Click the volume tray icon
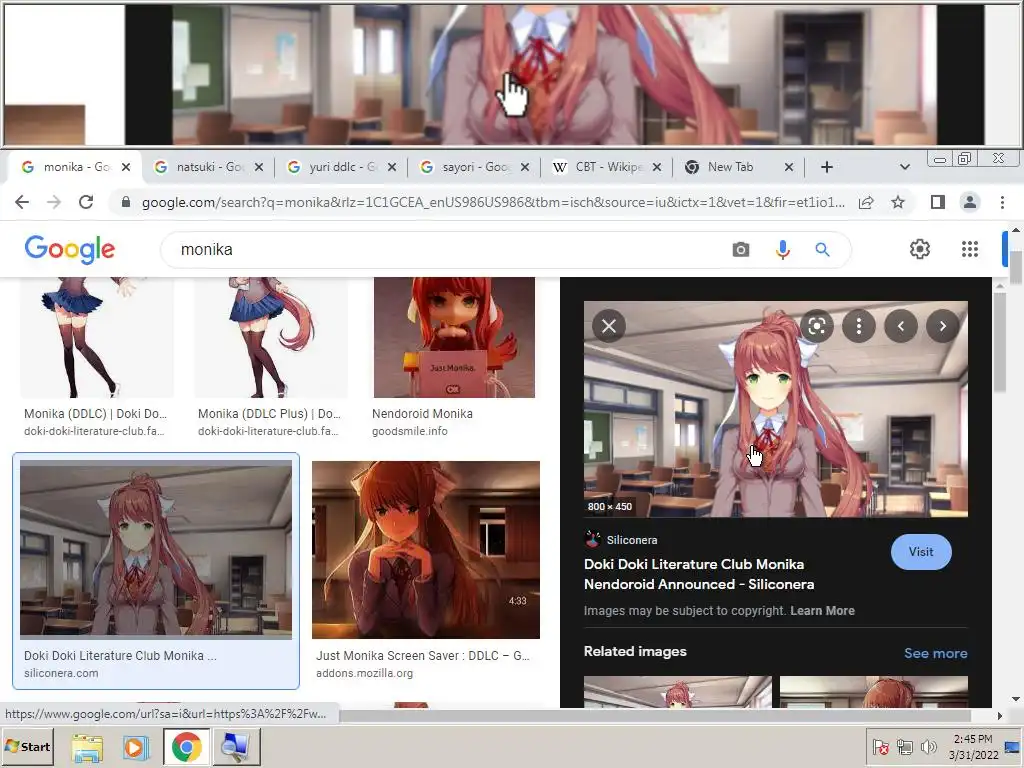This screenshot has width=1024, height=768. click(x=928, y=747)
